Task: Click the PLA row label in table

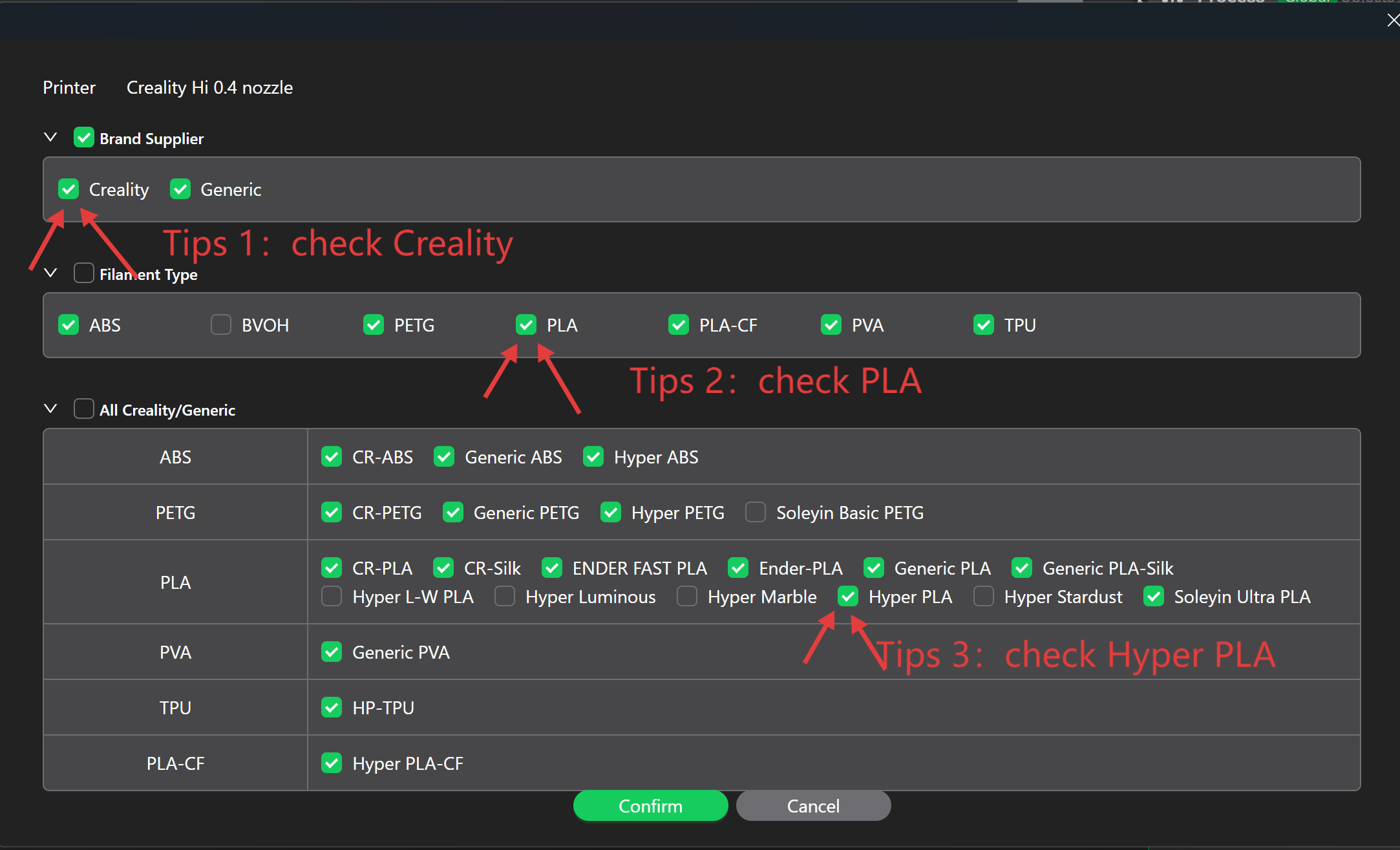Action: point(175,582)
